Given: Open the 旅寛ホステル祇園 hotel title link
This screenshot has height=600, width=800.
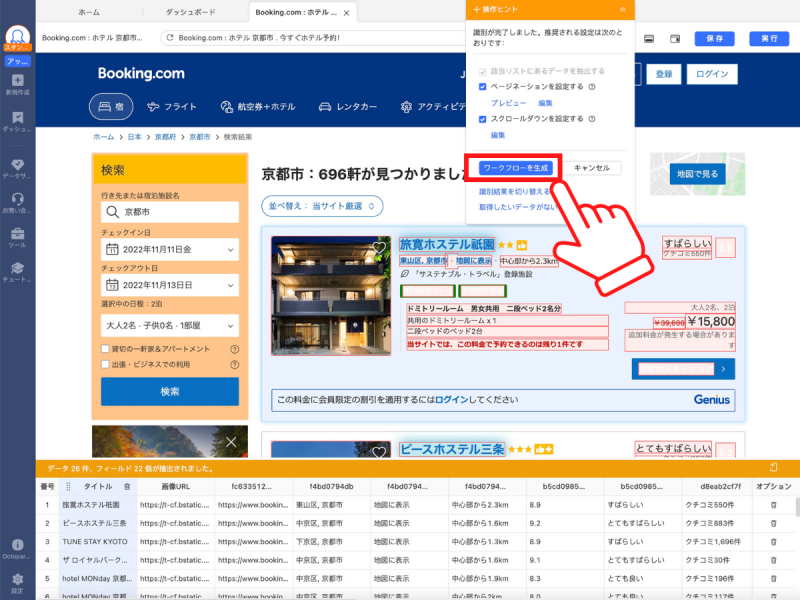Looking at the screenshot, I should (447, 244).
